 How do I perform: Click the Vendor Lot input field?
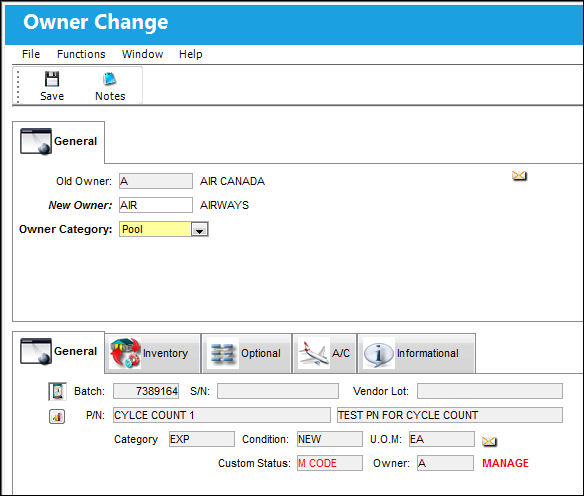tap(490, 391)
